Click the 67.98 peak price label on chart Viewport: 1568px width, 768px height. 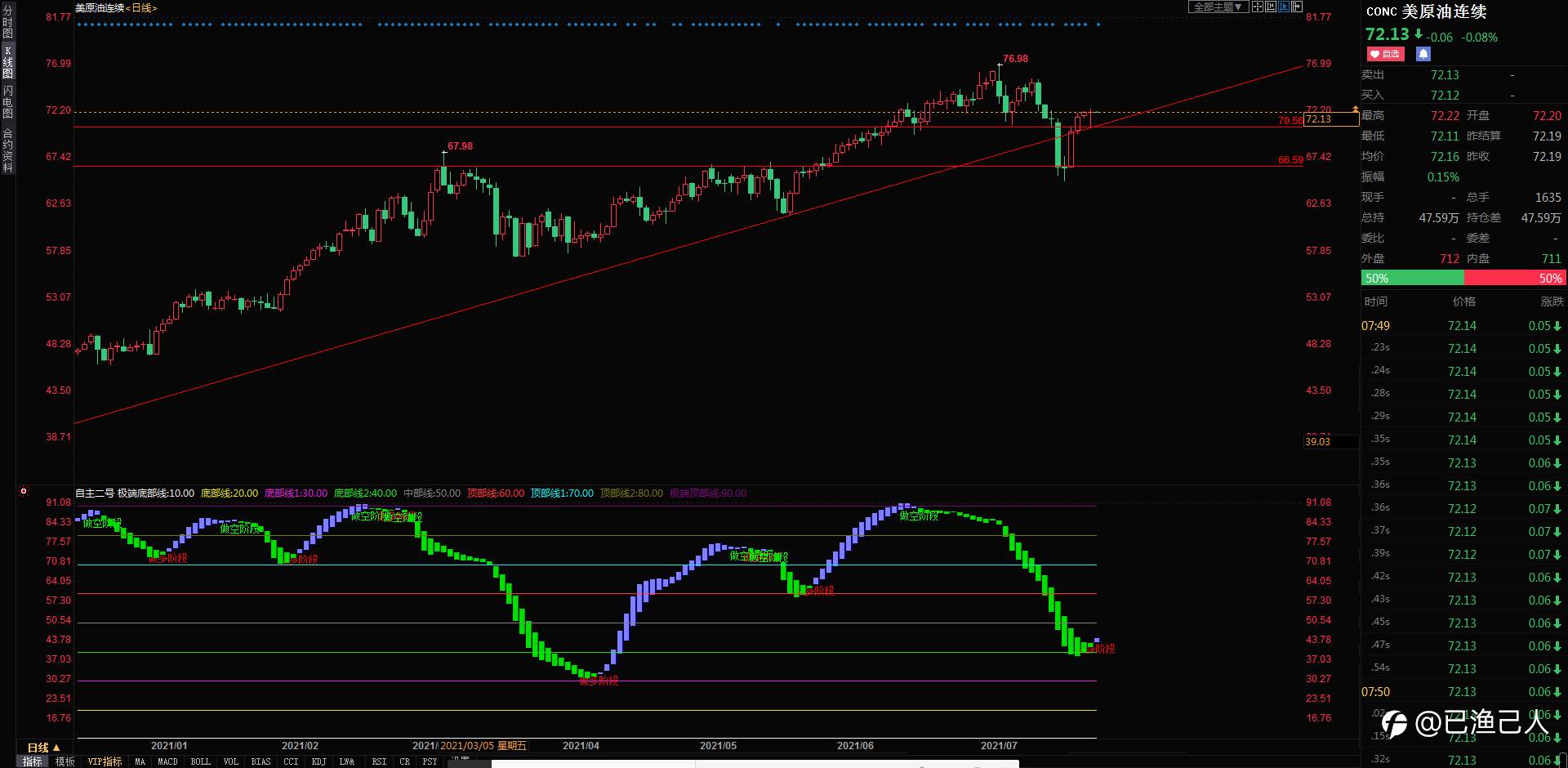[460, 146]
